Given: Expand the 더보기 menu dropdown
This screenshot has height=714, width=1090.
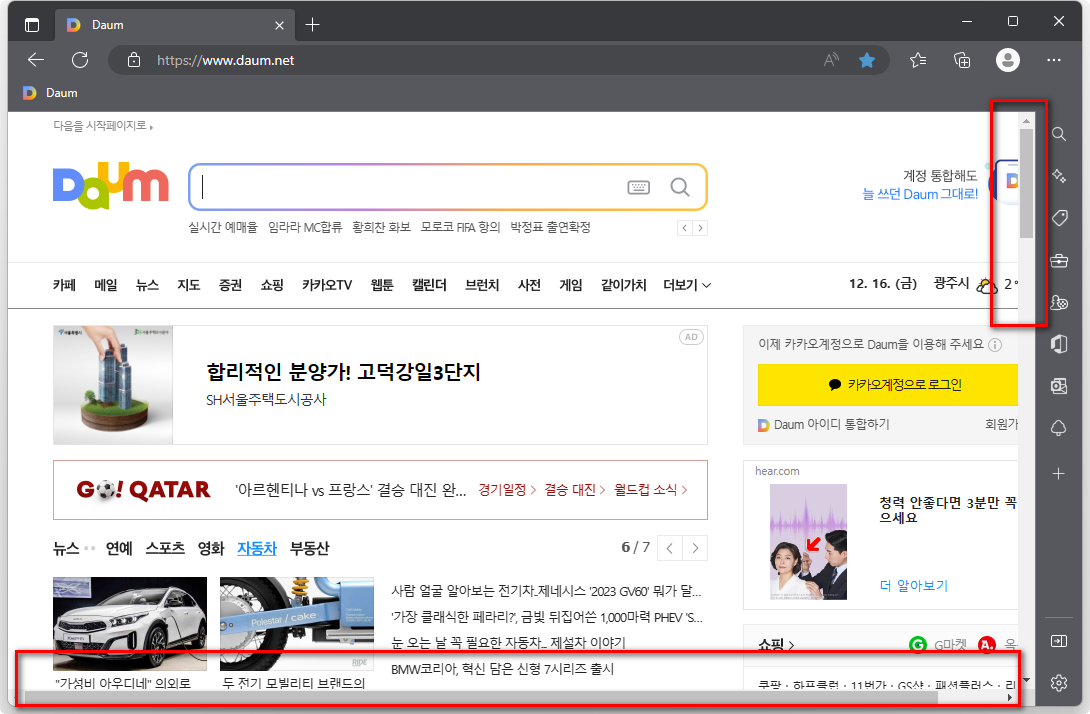Looking at the screenshot, I should point(687,285).
